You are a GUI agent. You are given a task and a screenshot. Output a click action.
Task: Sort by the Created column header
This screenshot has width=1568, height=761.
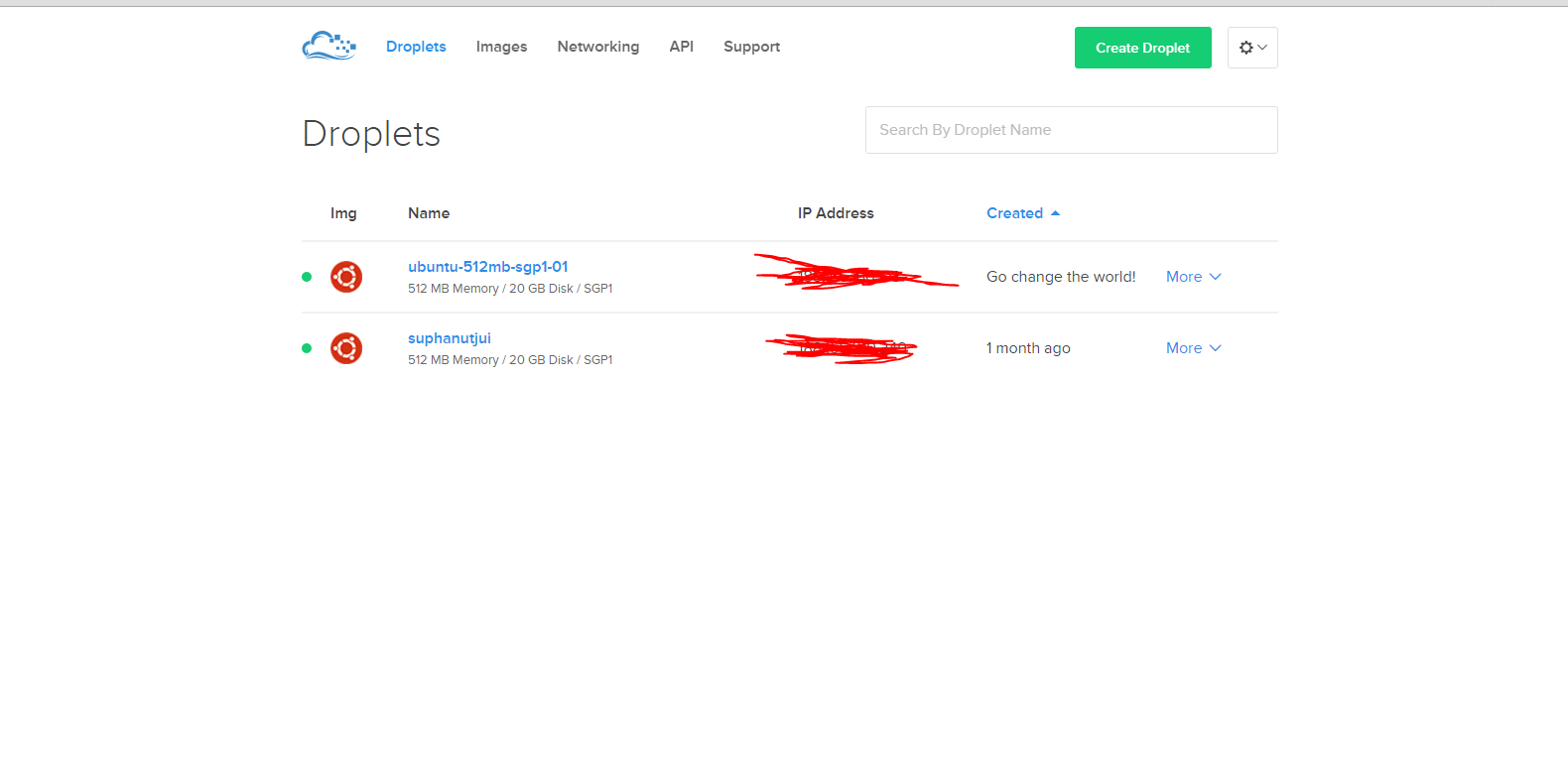(x=1023, y=213)
